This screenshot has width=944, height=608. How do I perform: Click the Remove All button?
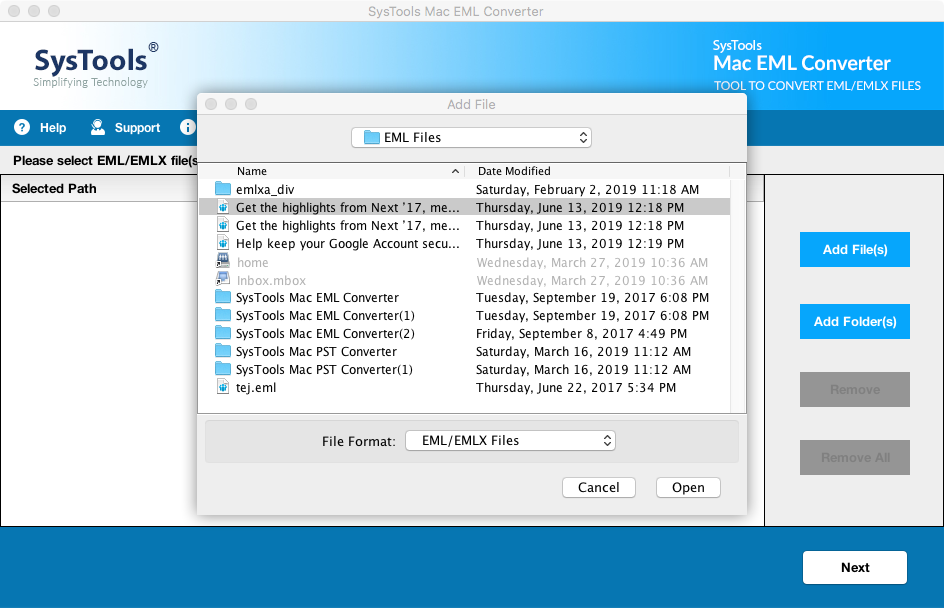pyautogui.click(x=855, y=458)
